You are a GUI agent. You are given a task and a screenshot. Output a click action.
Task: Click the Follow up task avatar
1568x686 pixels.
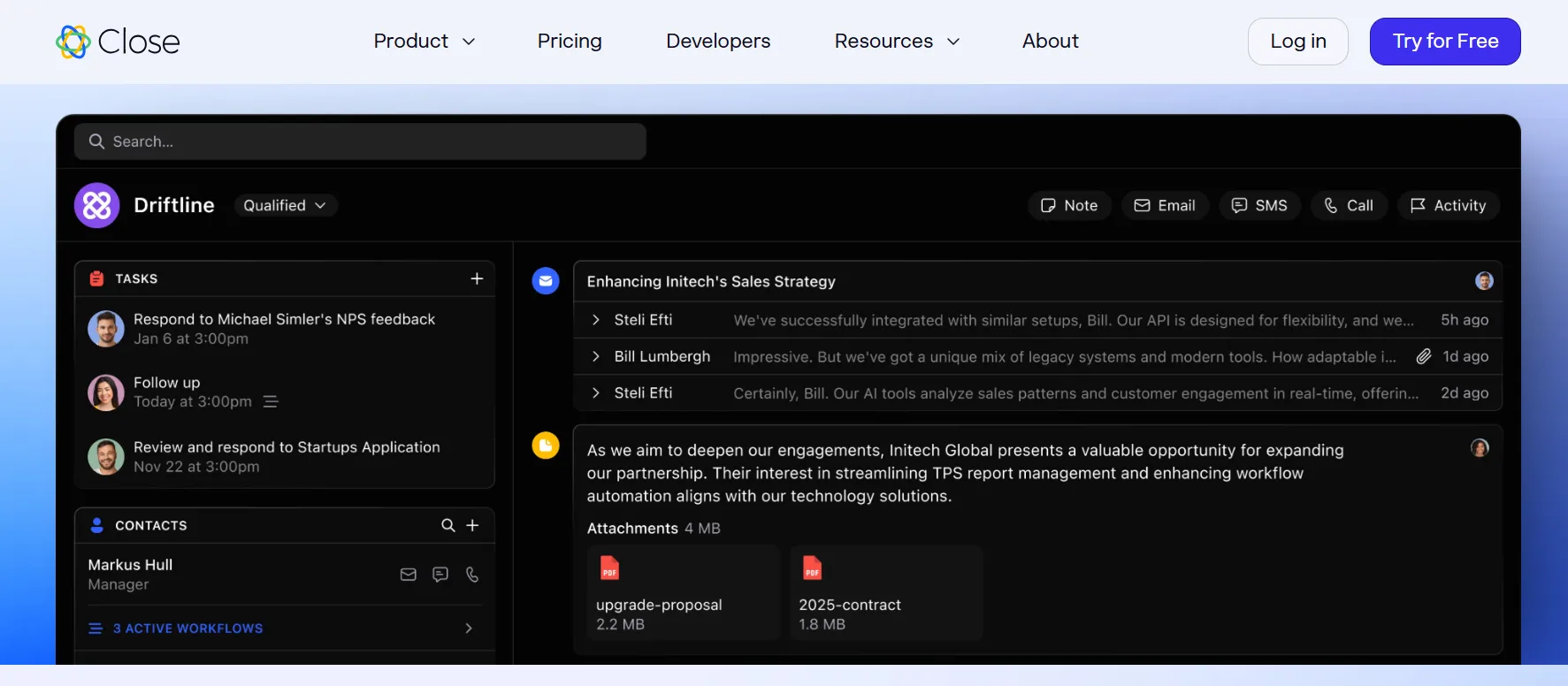pyautogui.click(x=106, y=393)
